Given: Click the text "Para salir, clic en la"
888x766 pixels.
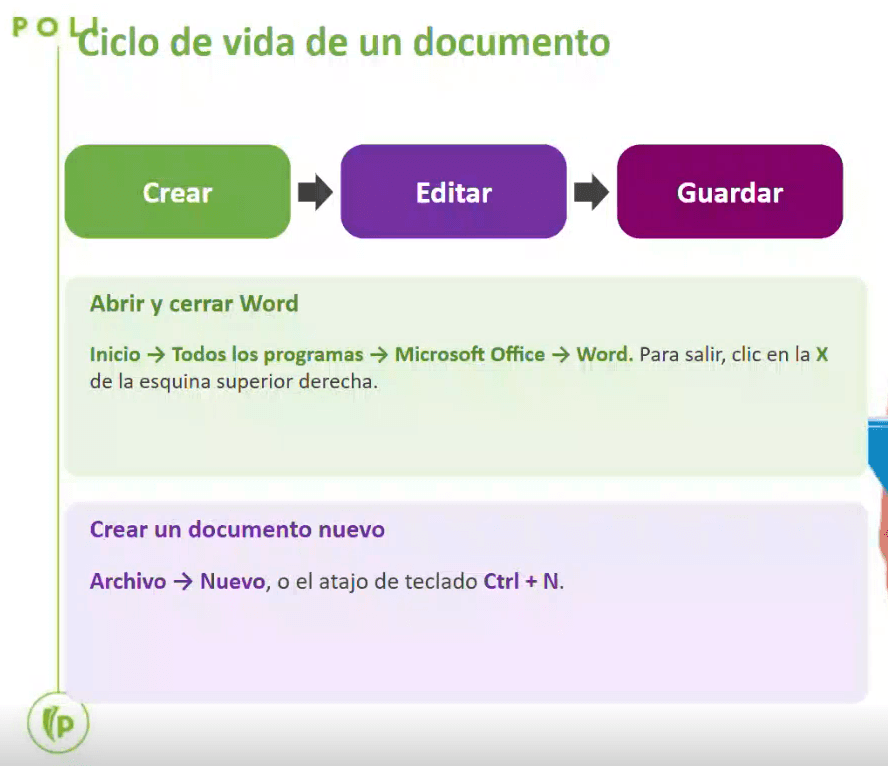Looking at the screenshot, I should tap(725, 354).
